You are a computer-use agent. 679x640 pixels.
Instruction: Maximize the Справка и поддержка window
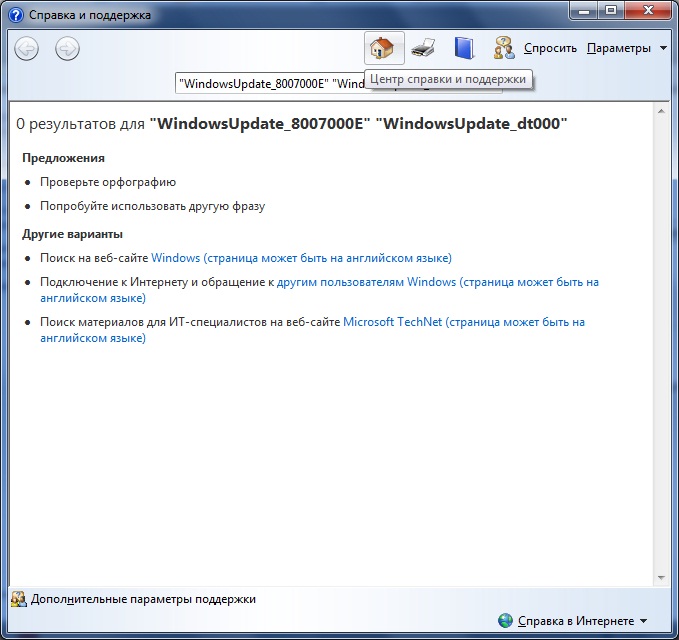tap(611, 11)
